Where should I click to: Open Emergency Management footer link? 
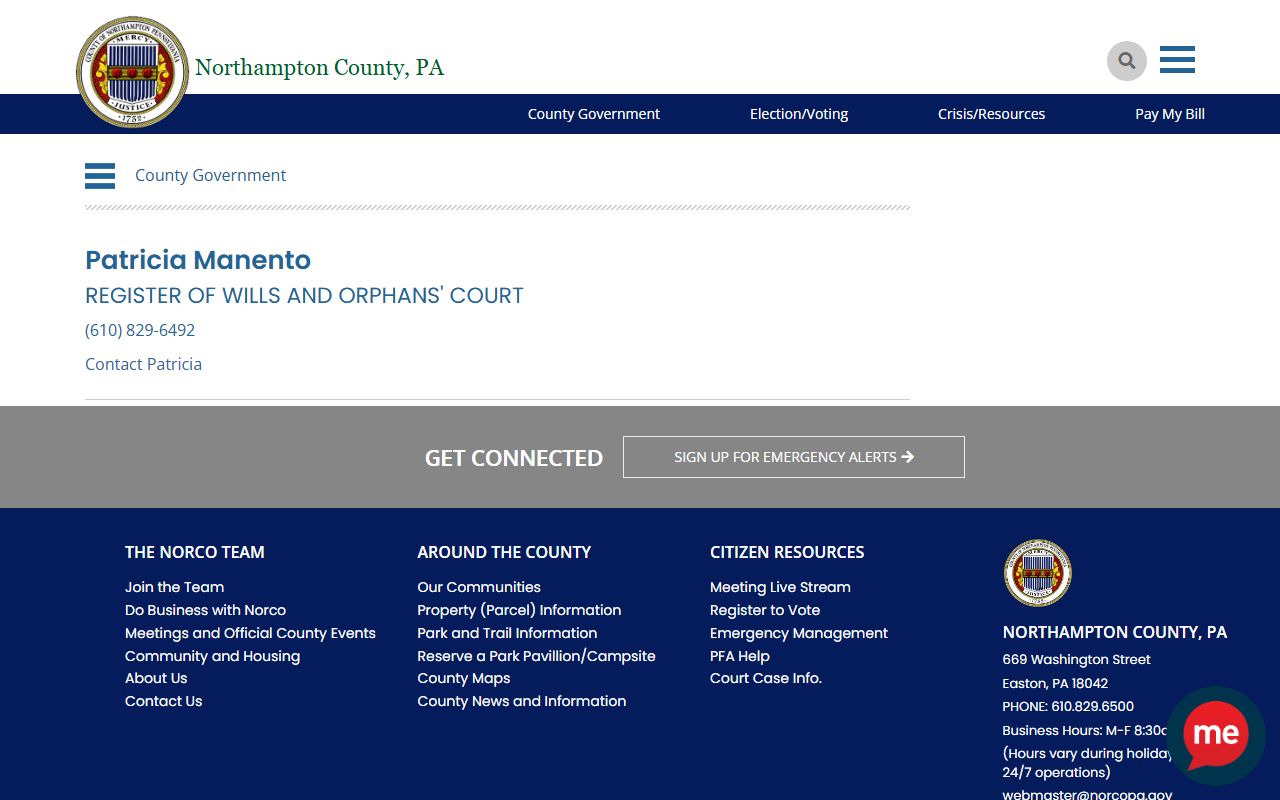(x=799, y=633)
